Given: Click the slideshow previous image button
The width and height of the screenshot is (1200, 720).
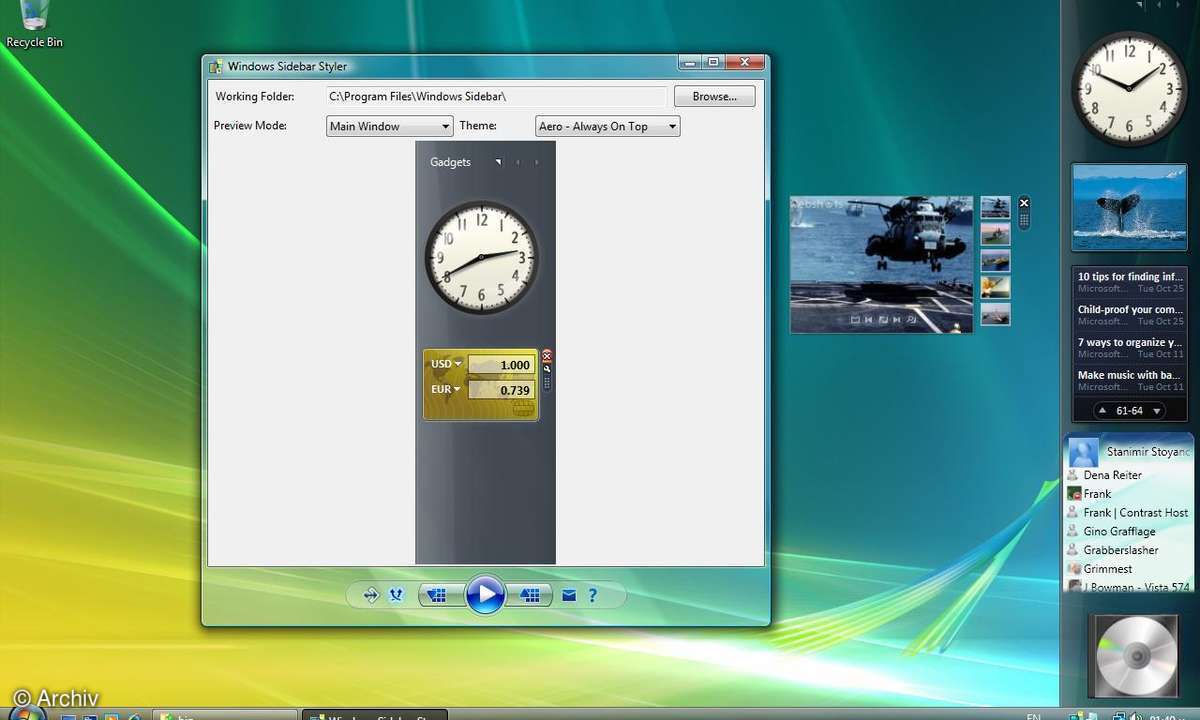Looking at the screenshot, I should pos(868,320).
